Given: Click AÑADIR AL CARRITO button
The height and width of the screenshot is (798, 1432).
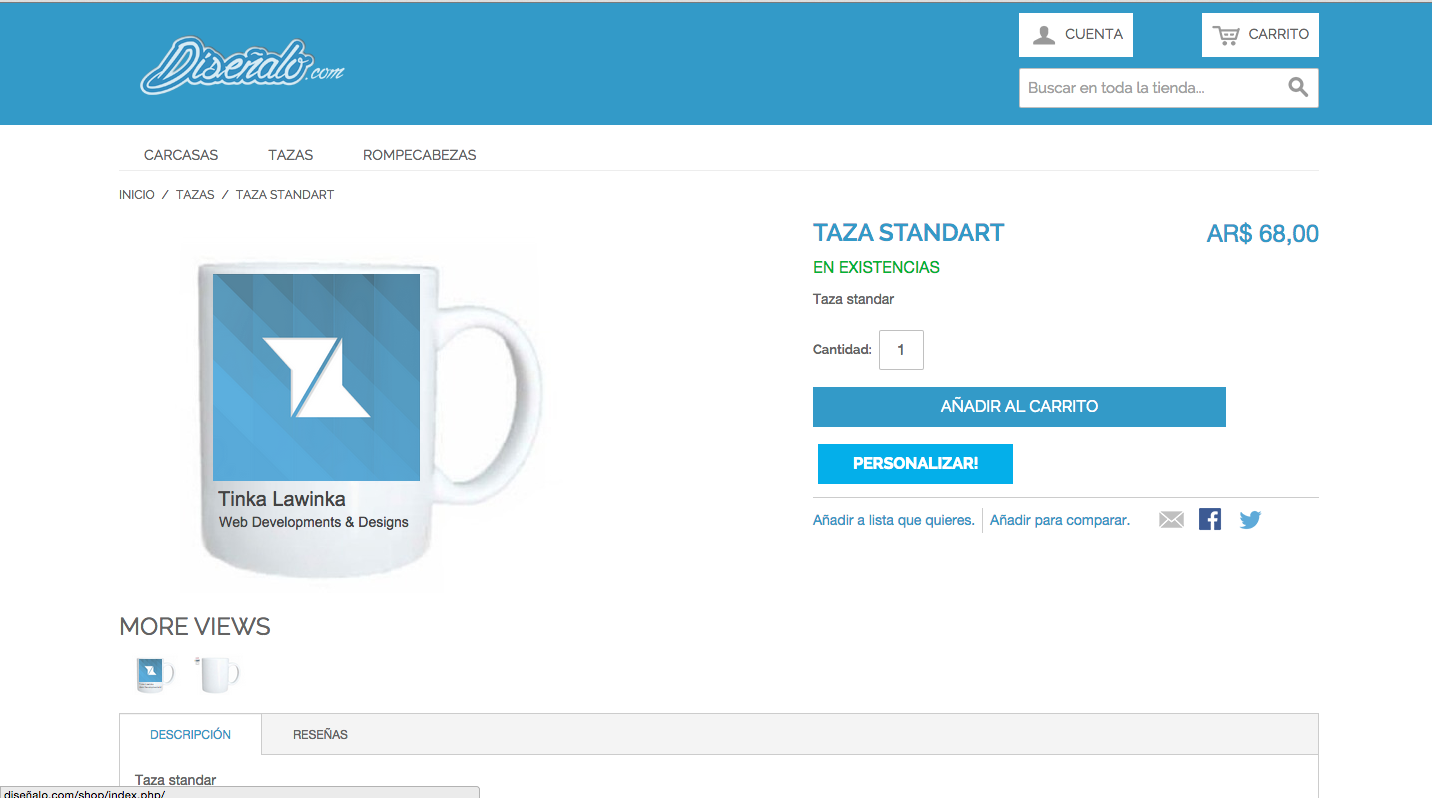Looking at the screenshot, I should pyautogui.click(x=1019, y=407).
